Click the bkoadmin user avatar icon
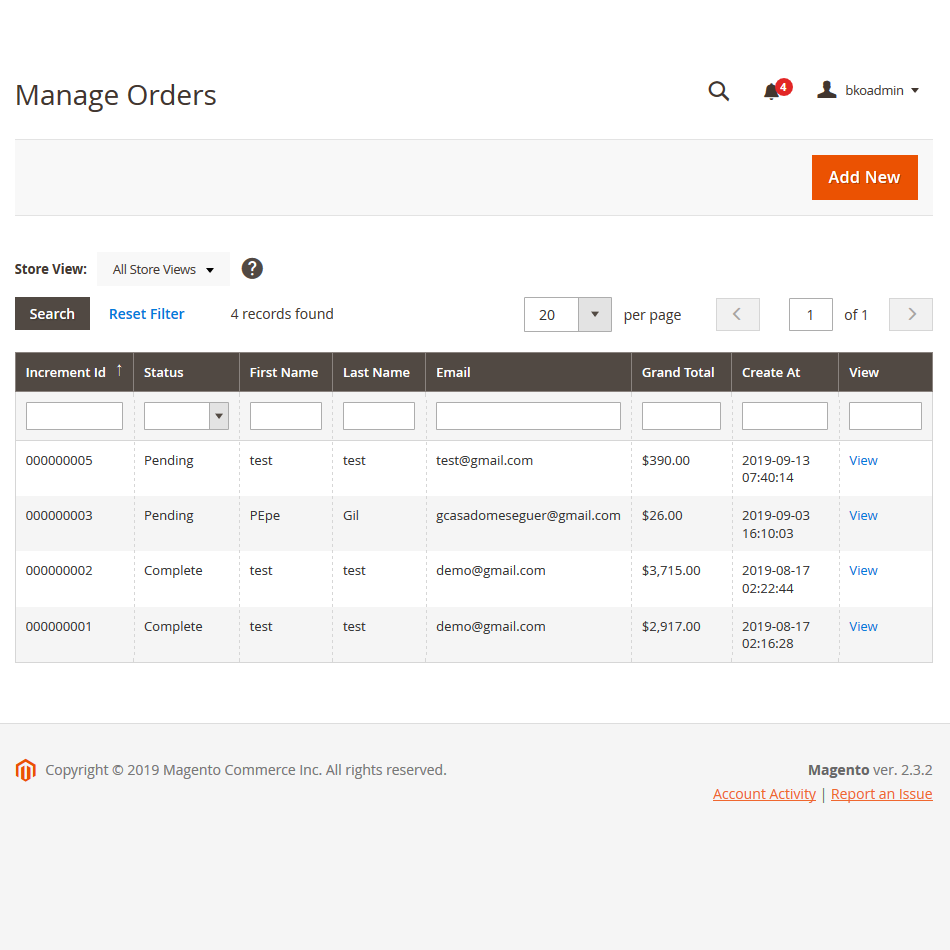Image resolution: width=950 pixels, height=950 pixels. point(826,90)
